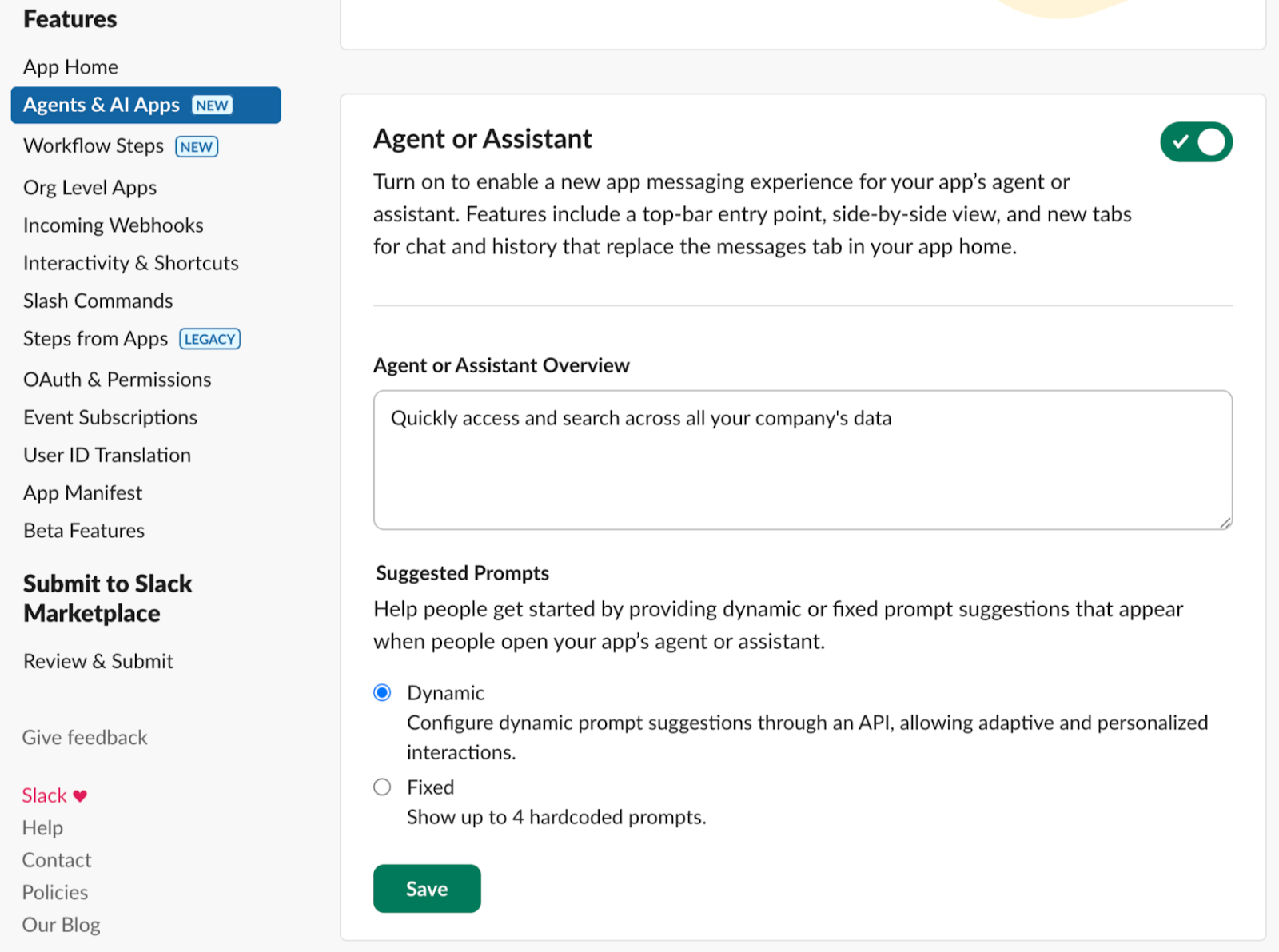
Task: Open Org Level Apps settings
Action: tap(90, 188)
